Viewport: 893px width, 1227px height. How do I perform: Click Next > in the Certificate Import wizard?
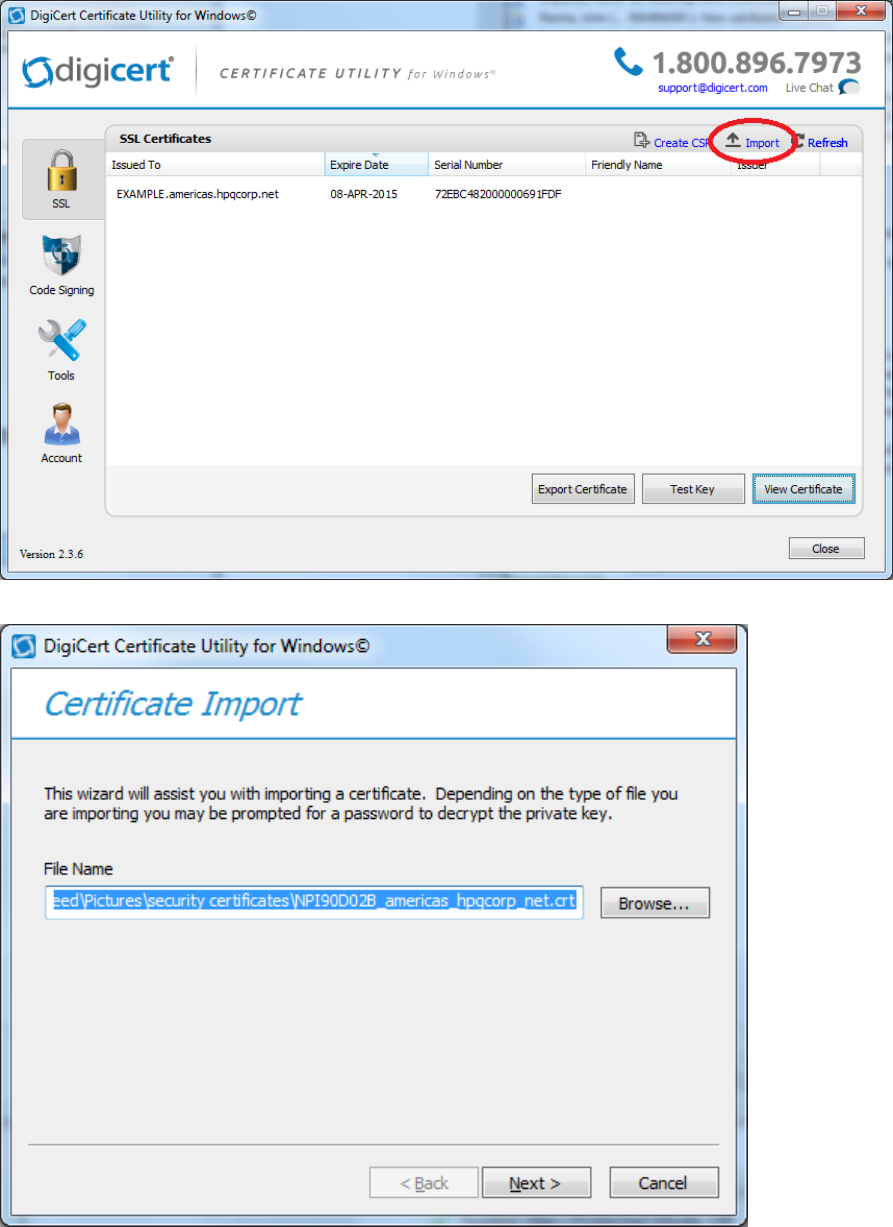point(536,1183)
